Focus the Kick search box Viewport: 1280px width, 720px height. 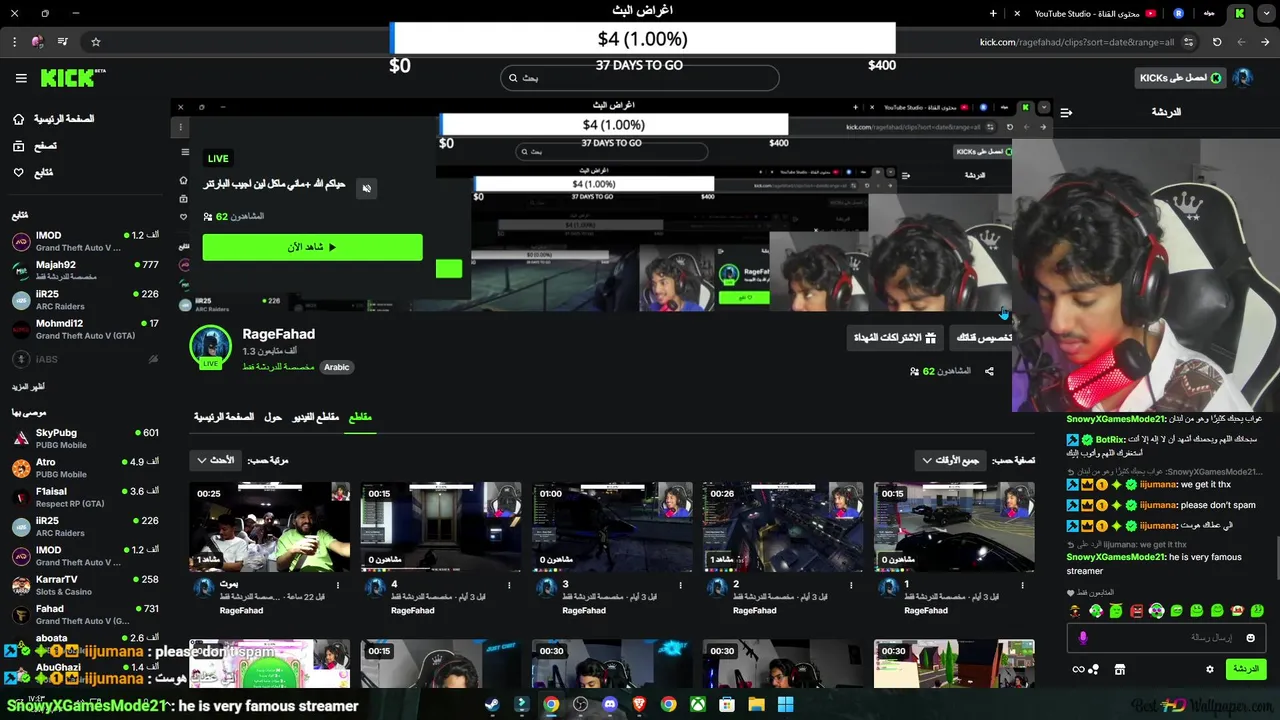640,78
